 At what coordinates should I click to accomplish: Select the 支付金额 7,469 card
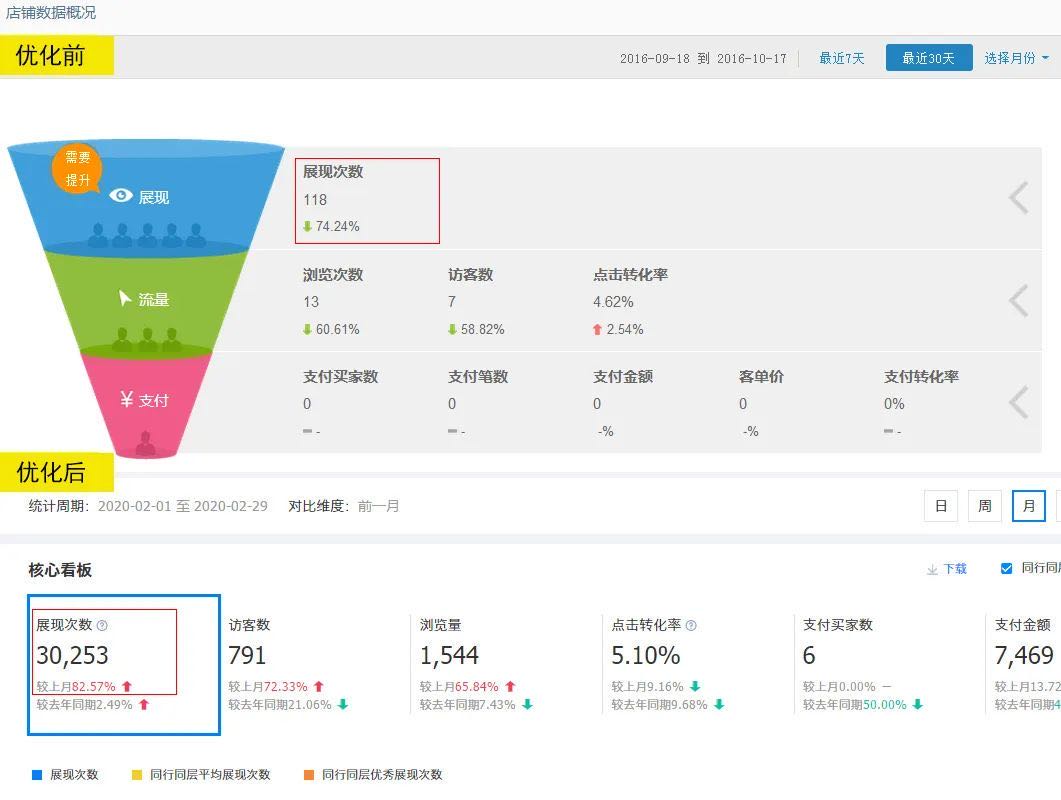1024,664
